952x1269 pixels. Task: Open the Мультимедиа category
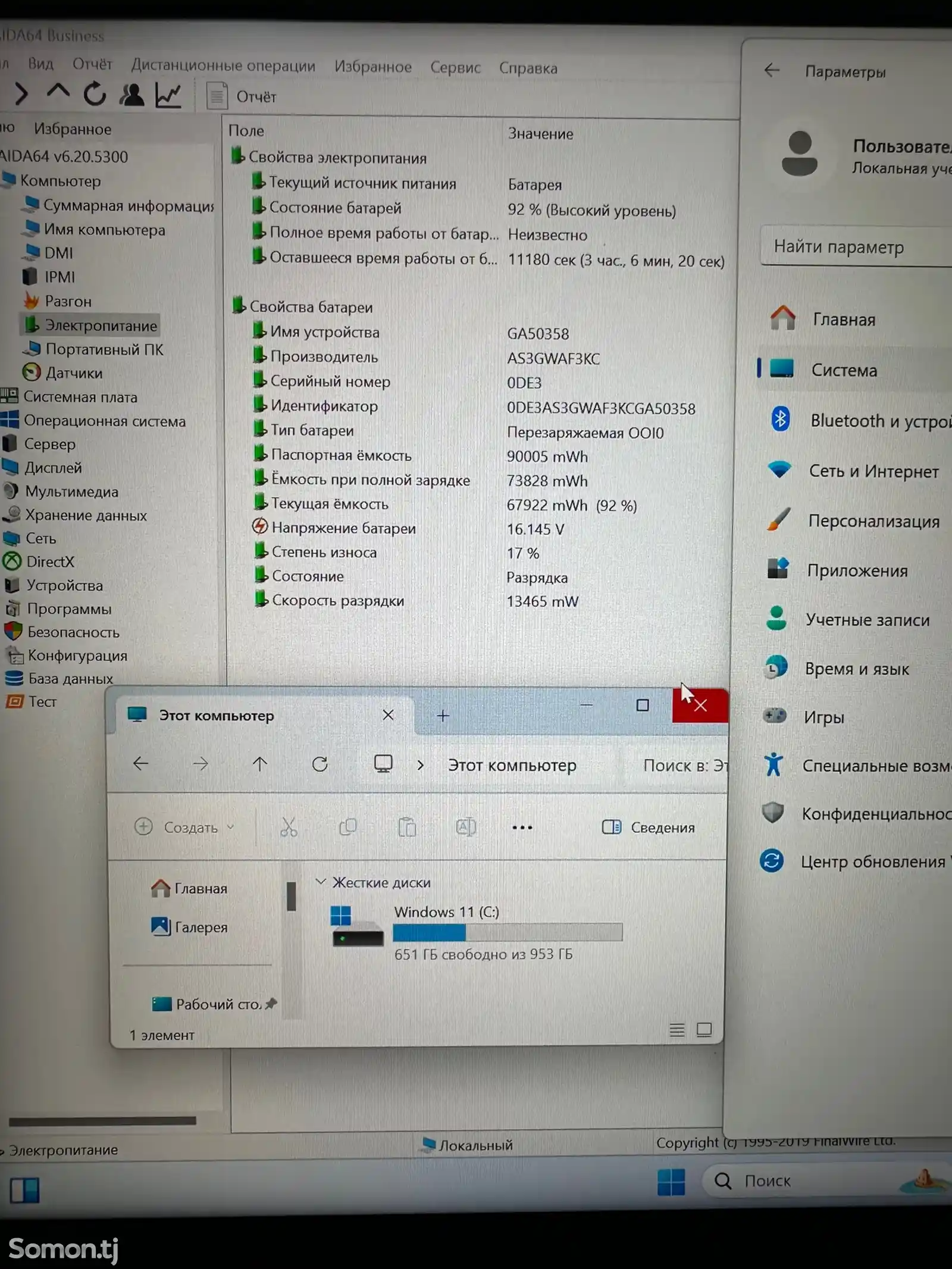coord(61,491)
